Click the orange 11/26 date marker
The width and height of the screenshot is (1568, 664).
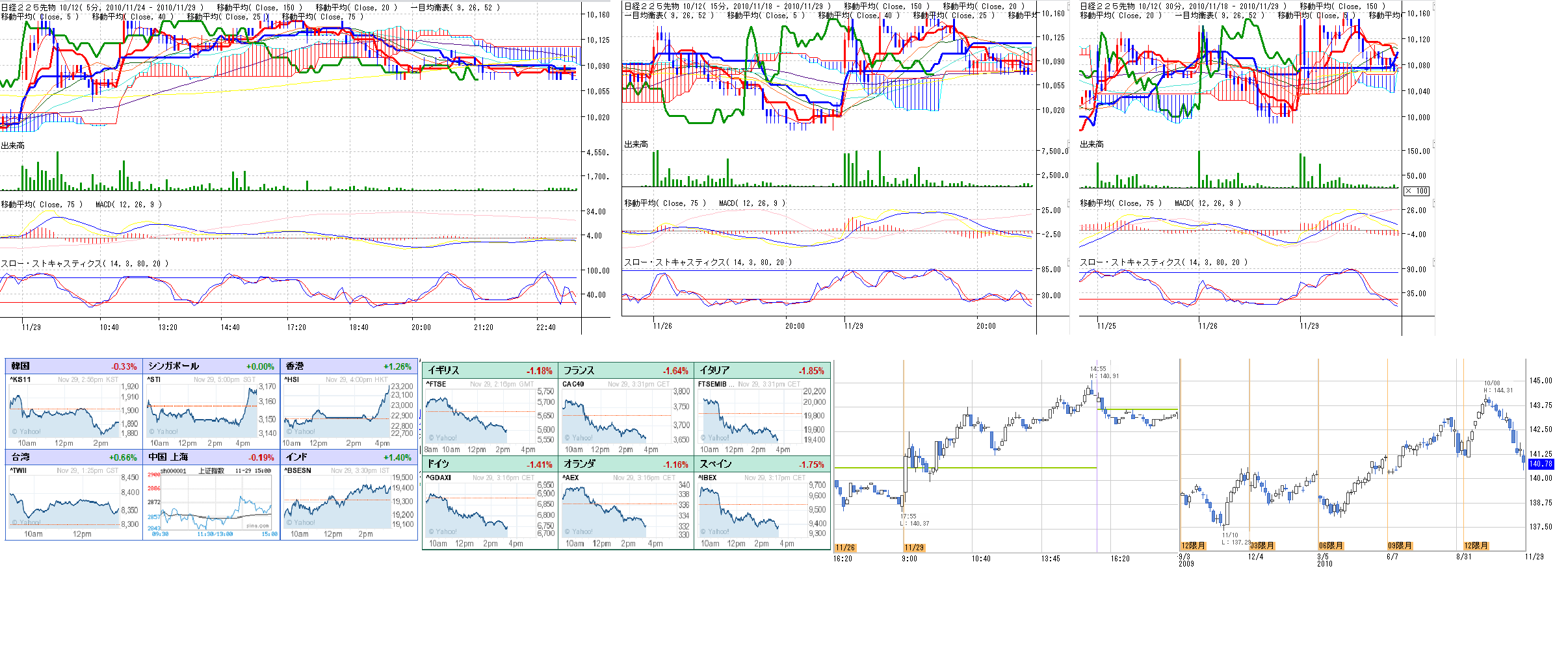coord(845,548)
